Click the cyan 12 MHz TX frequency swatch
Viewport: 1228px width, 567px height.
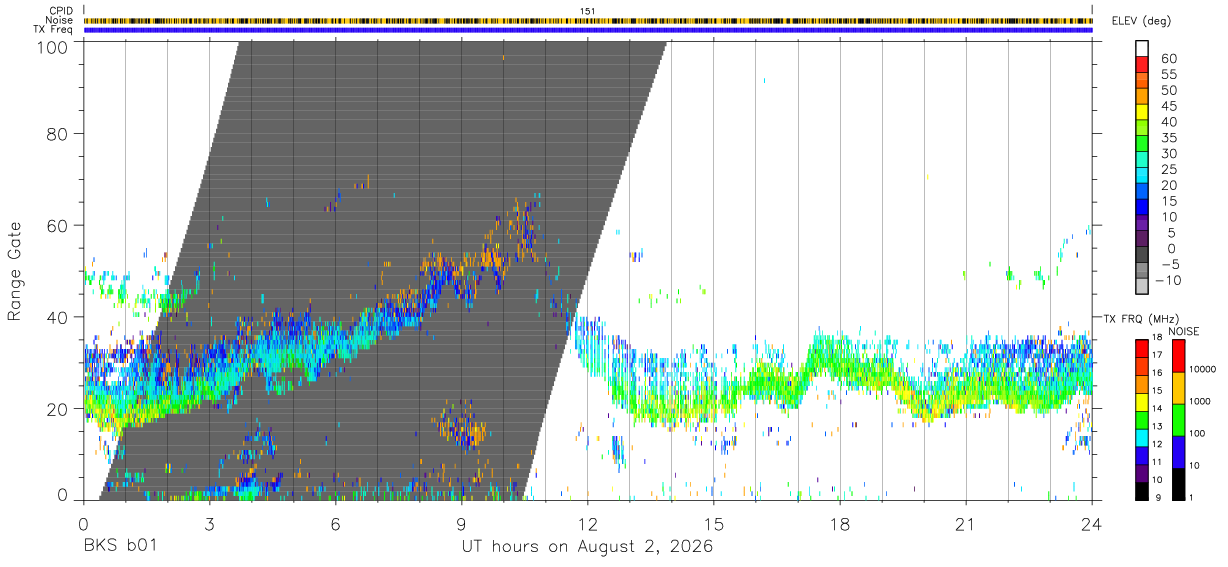click(1142, 437)
